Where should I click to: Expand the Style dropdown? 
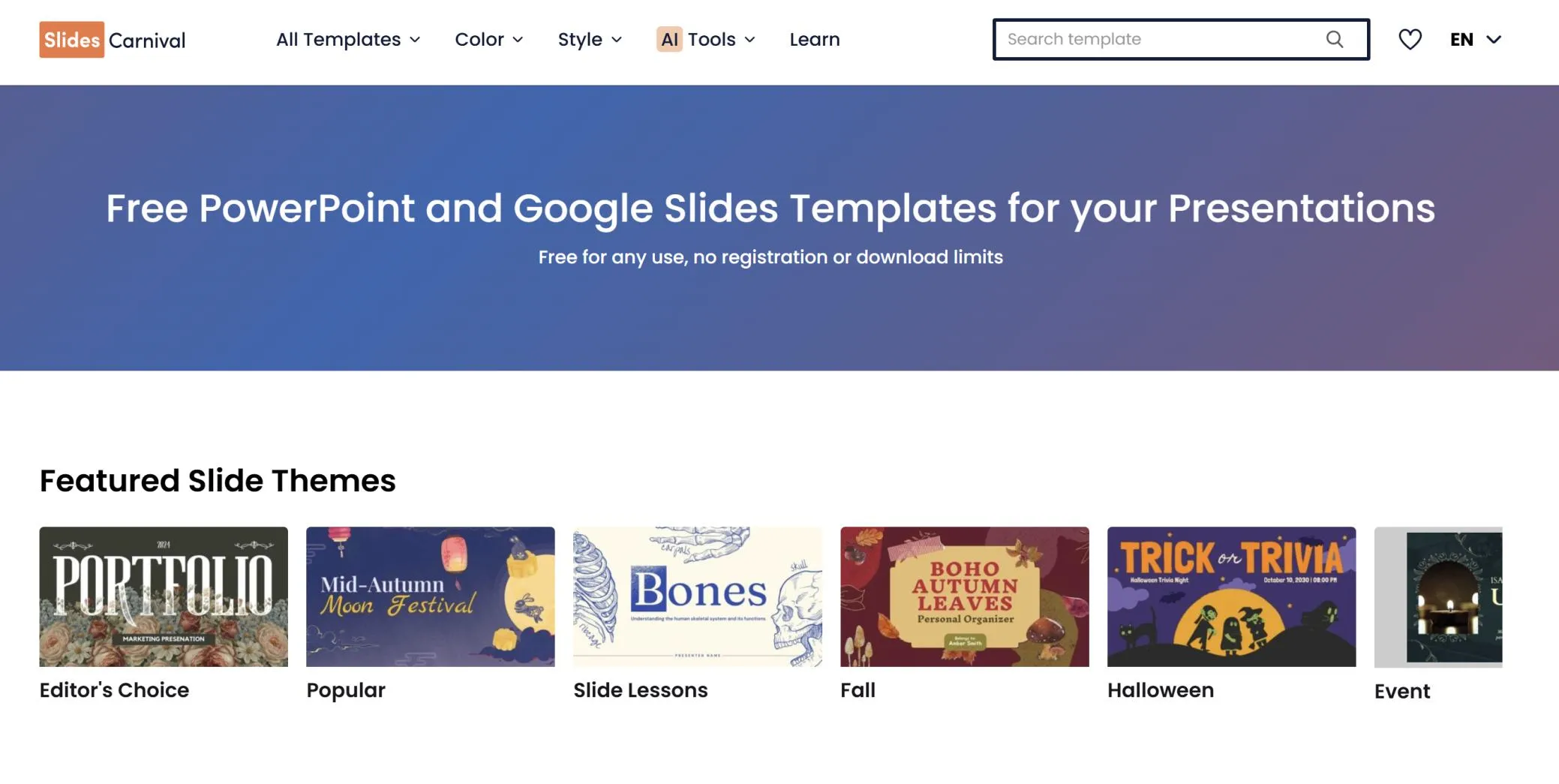590,39
